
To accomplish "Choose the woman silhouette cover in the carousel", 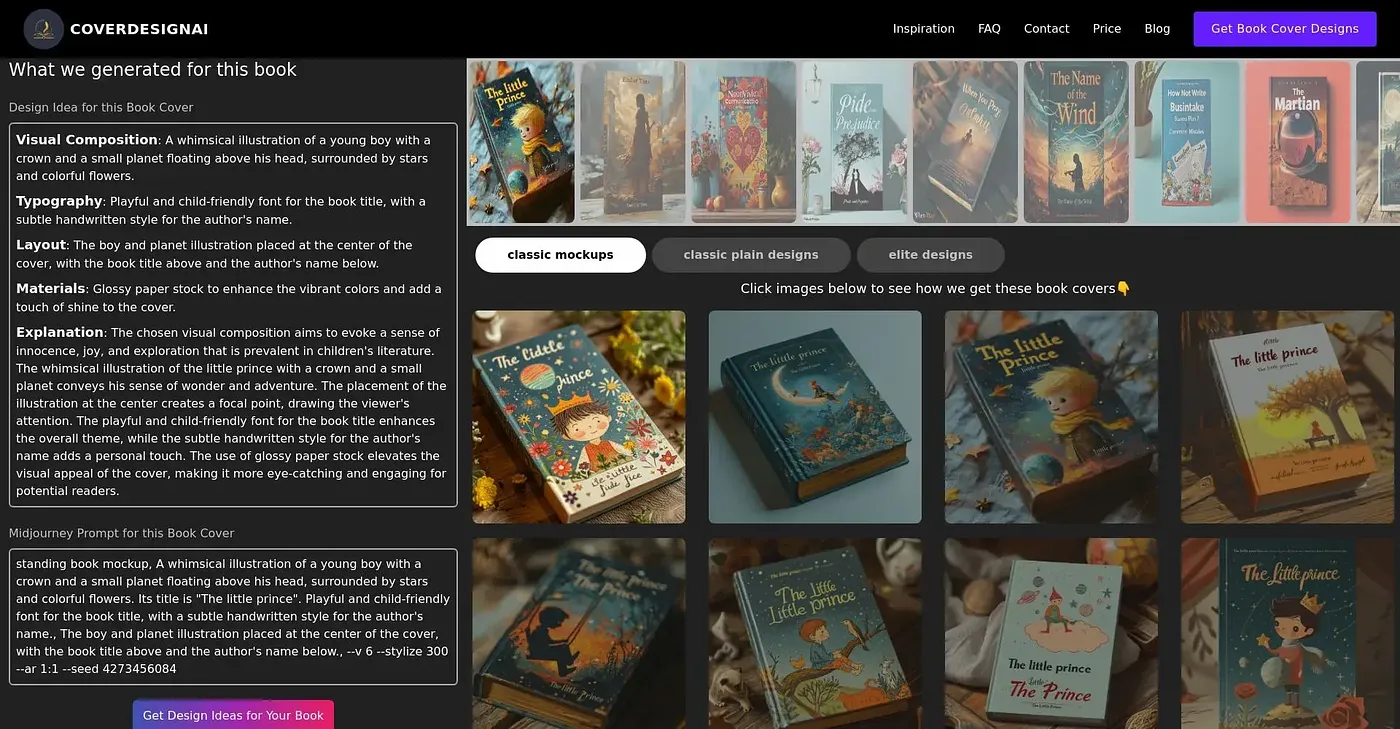I will tap(632, 142).
